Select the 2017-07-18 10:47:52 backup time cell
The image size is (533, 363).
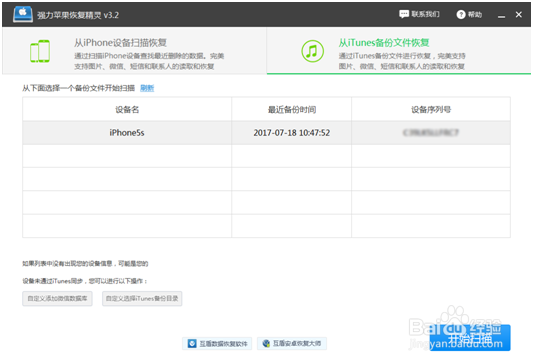click(x=292, y=133)
